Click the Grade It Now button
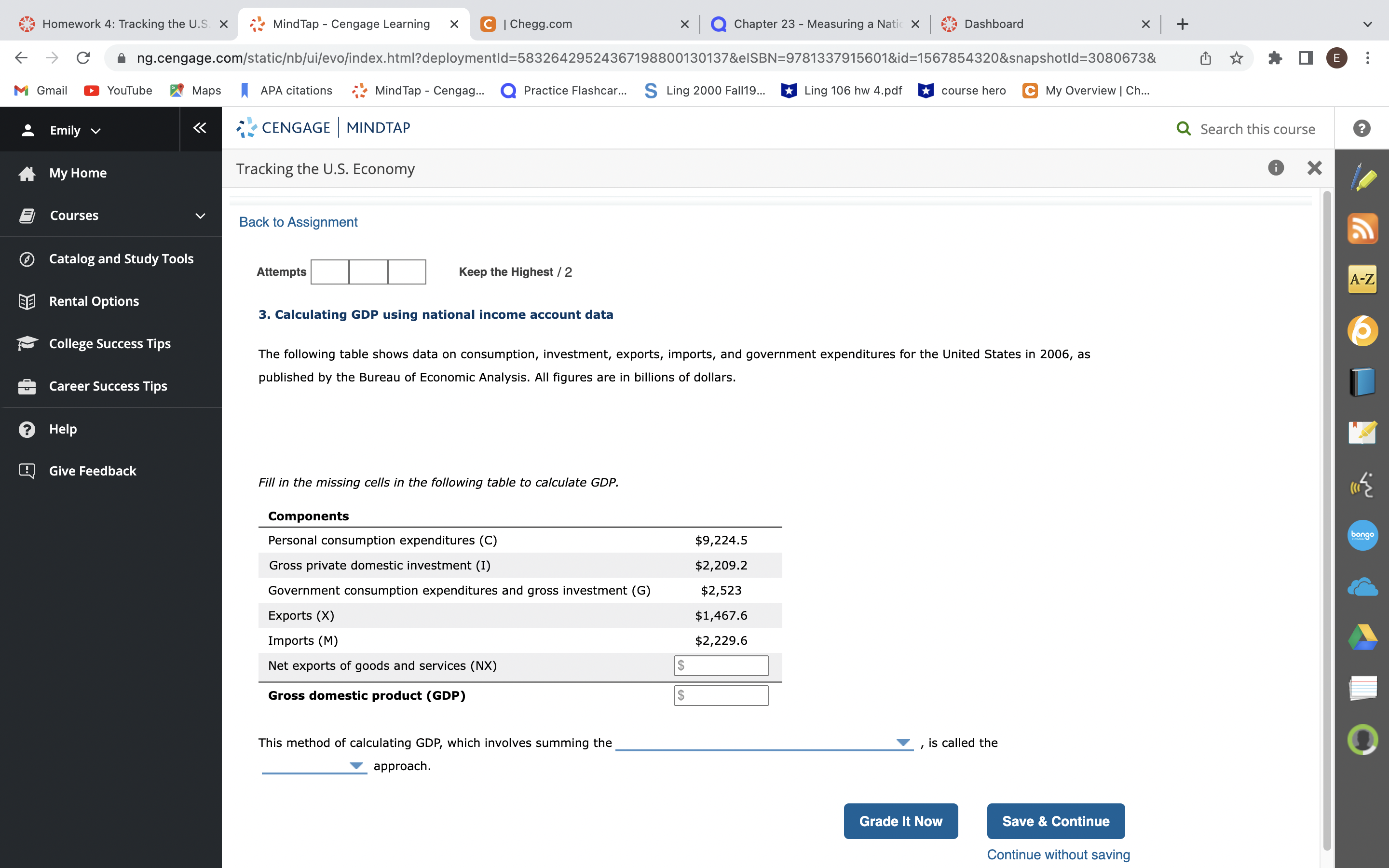This screenshot has width=1389, height=868. coord(900,821)
